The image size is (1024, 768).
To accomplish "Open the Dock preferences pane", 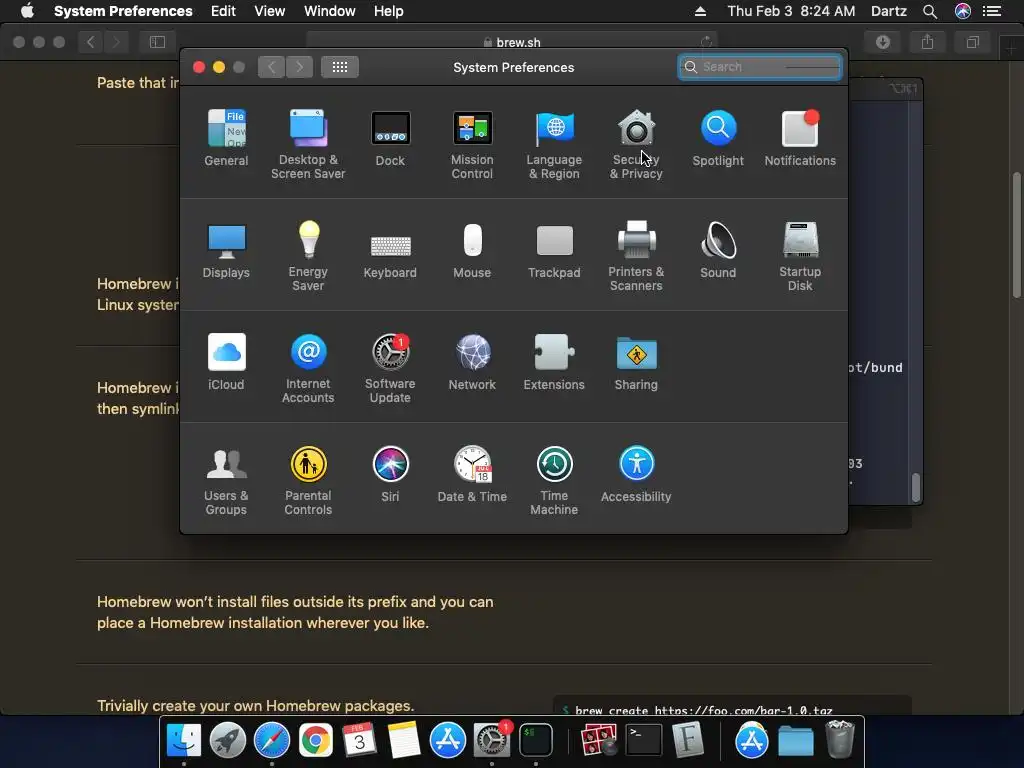I will [391, 138].
